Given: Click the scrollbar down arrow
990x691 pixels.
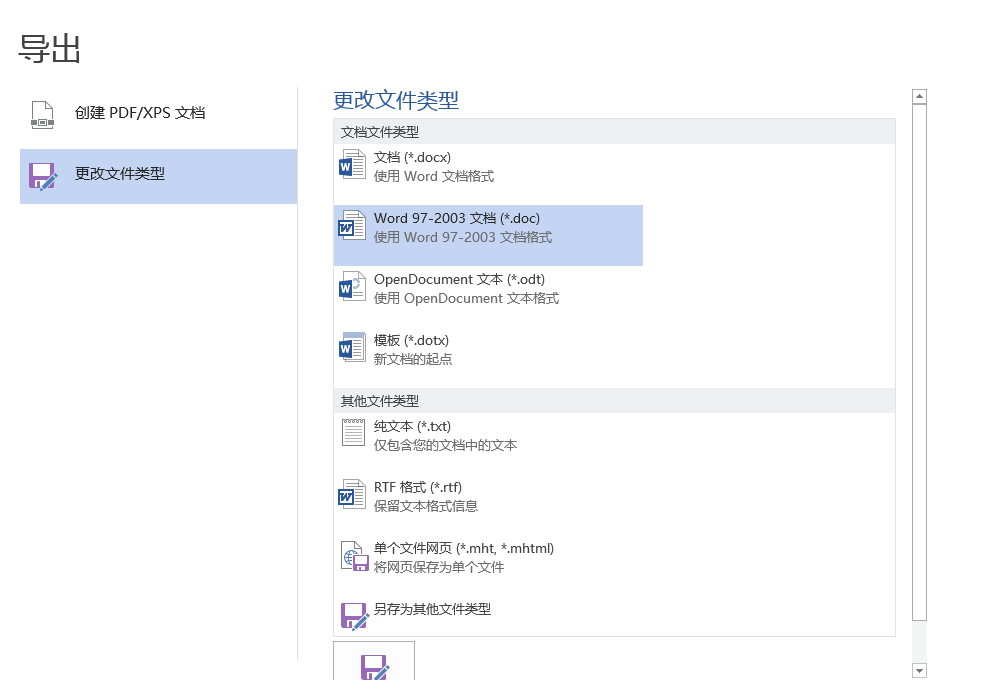Looking at the screenshot, I should (920, 670).
